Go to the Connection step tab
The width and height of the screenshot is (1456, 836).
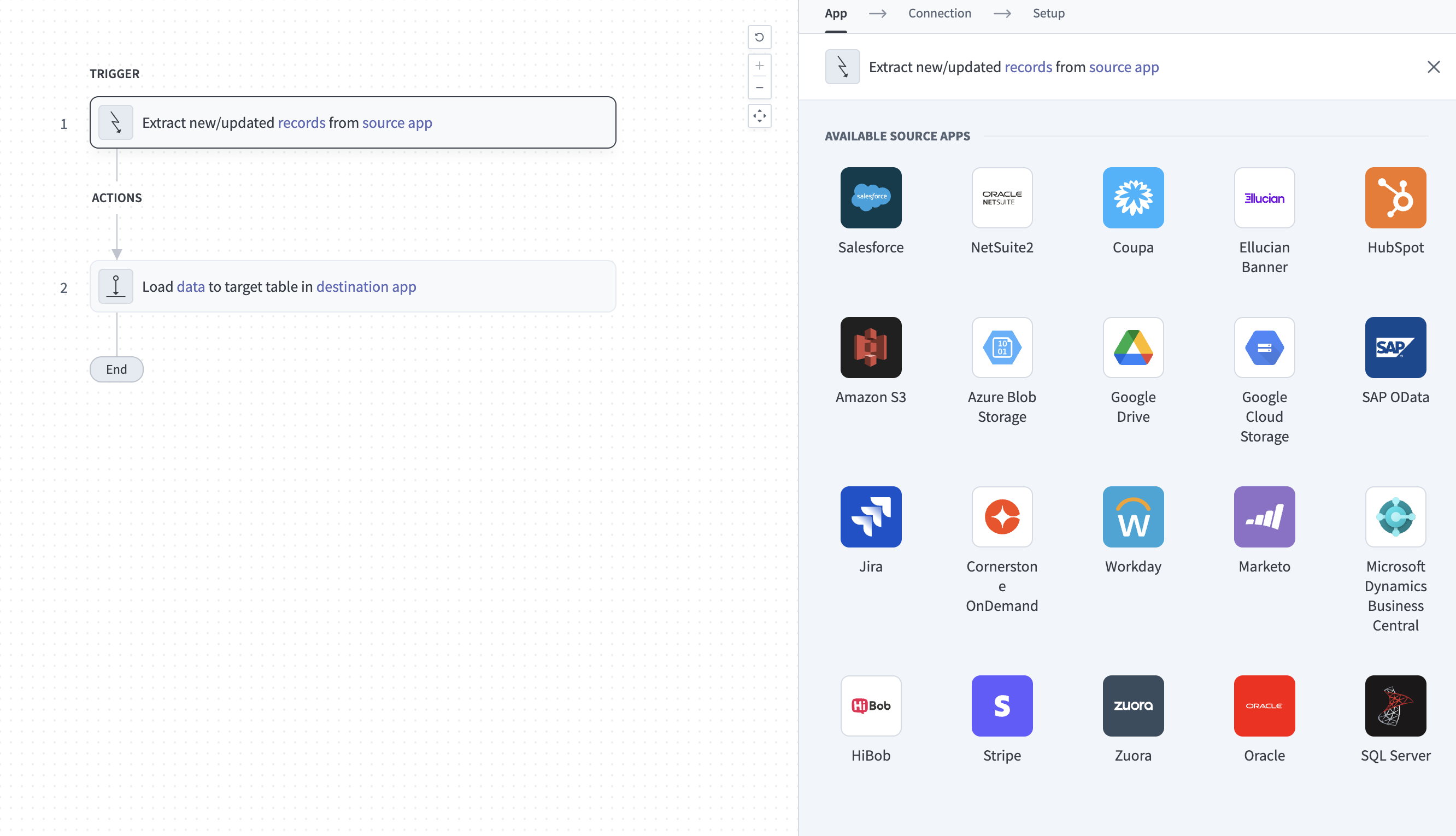[940, 13]
